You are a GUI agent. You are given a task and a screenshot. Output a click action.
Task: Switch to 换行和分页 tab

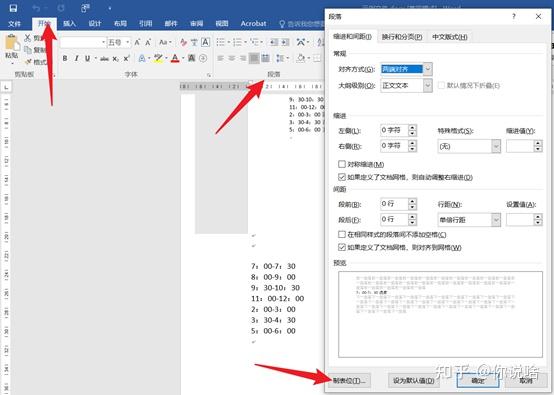point(402,37)
